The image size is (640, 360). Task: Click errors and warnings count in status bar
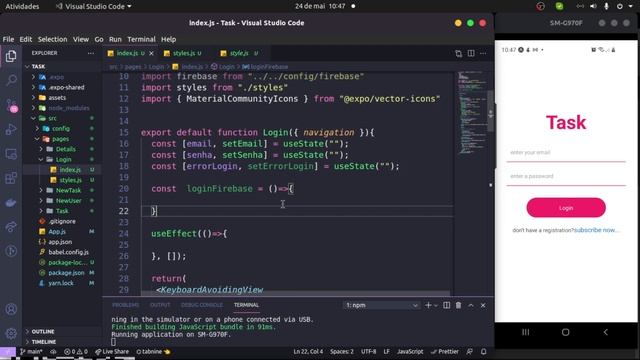click(76, 351)
